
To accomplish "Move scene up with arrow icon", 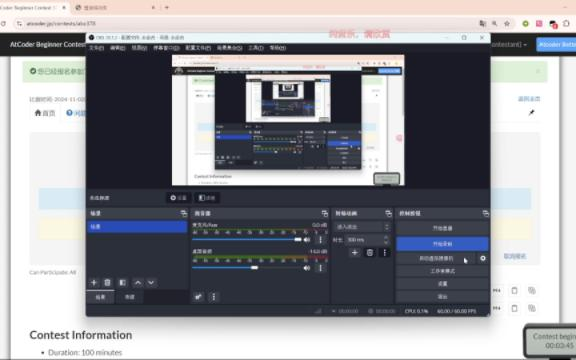I will (x=138, y=282).
